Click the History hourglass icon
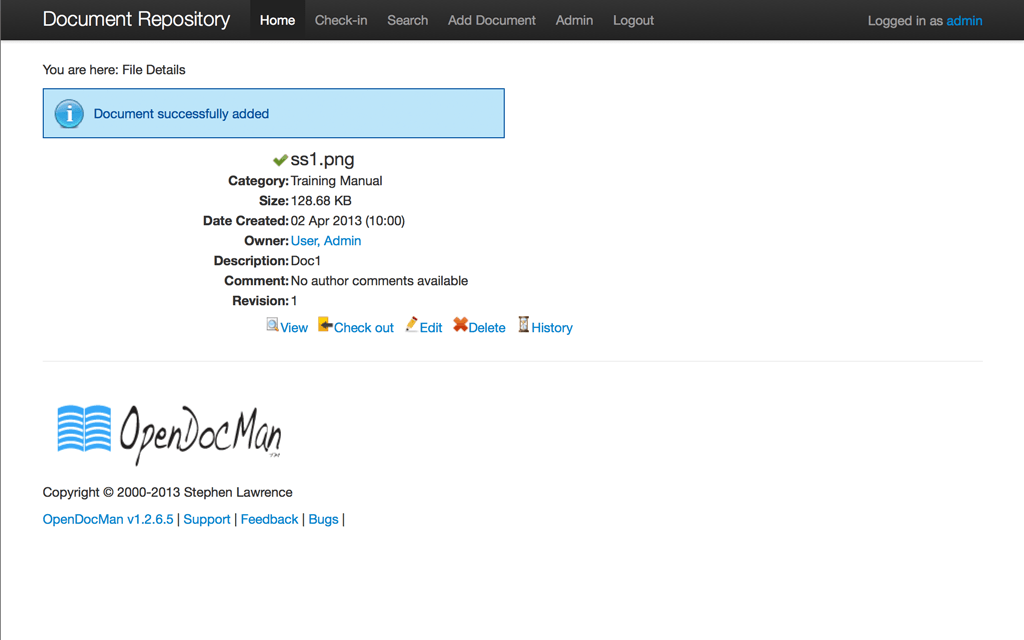The image size is (1024, 640). coord(523,325)
